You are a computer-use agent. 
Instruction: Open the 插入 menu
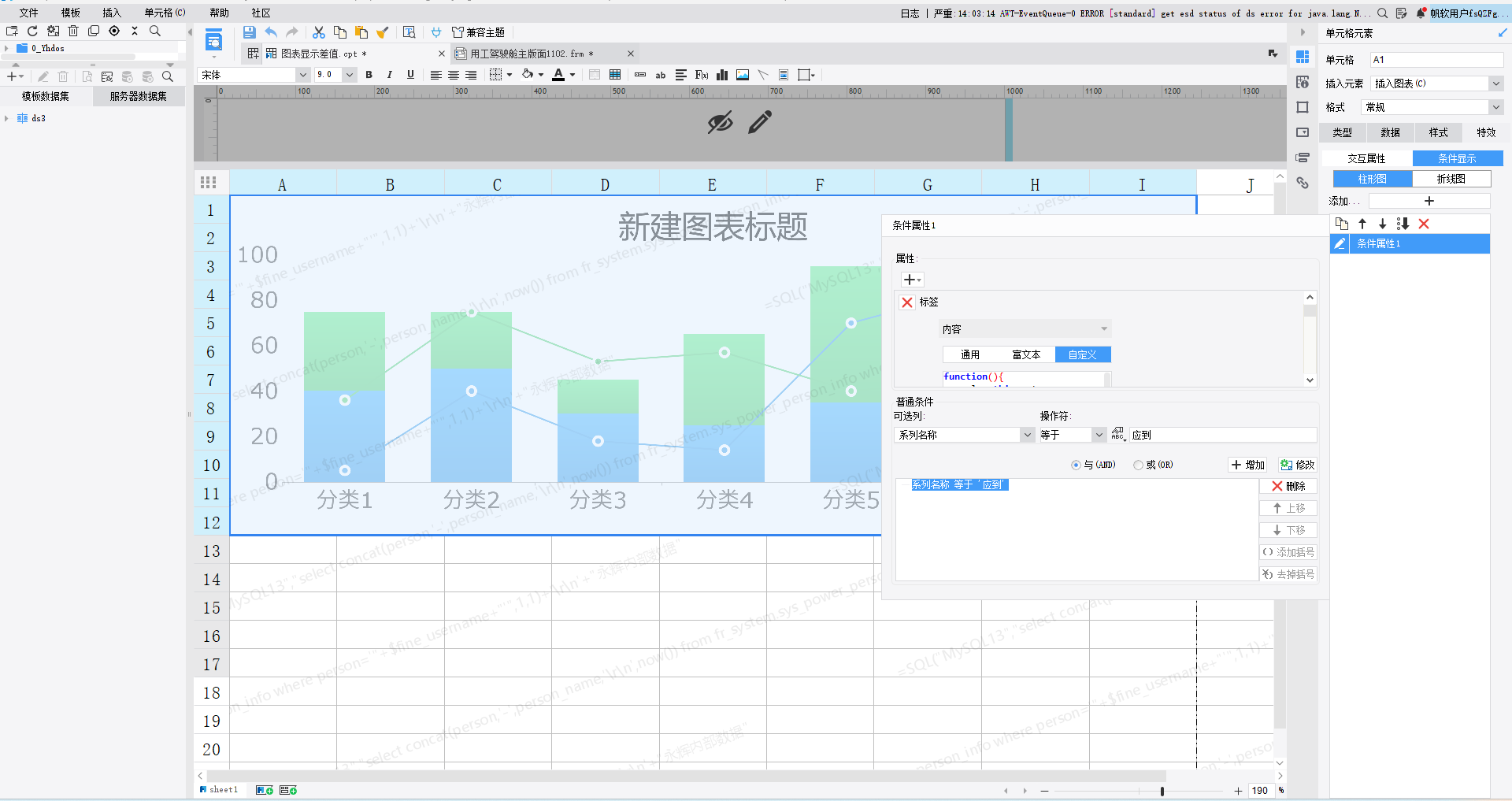tap(112, 13)
